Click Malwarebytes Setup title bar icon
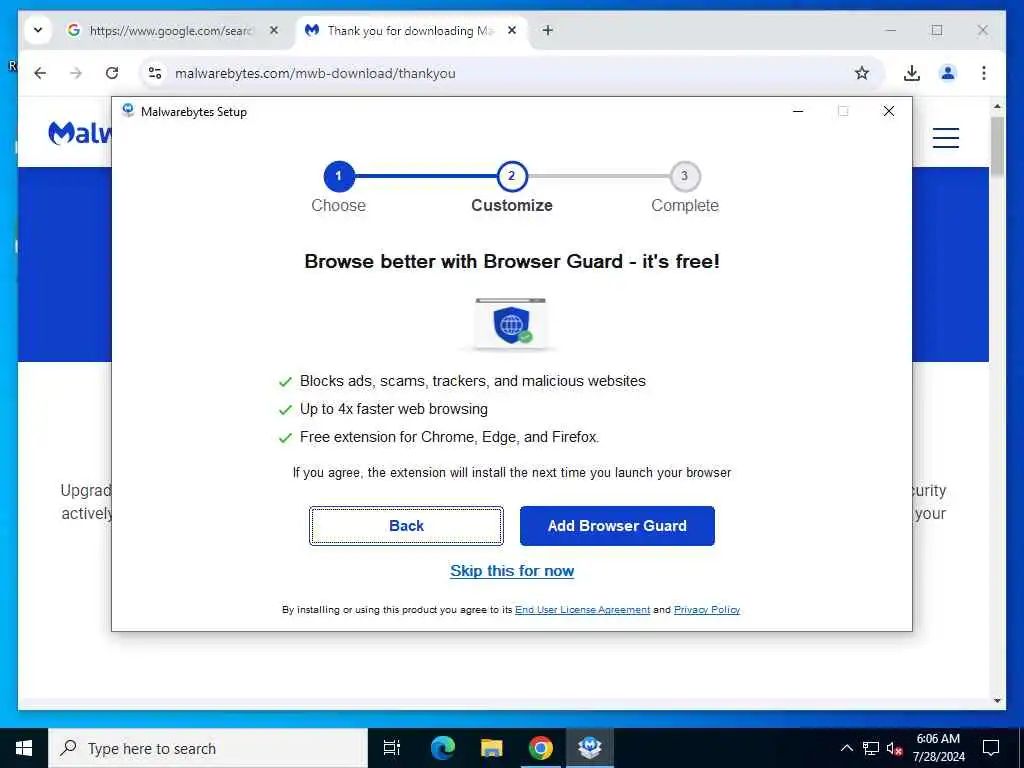Viewport: 1024px width, 768px height. (x=128, y=111)
